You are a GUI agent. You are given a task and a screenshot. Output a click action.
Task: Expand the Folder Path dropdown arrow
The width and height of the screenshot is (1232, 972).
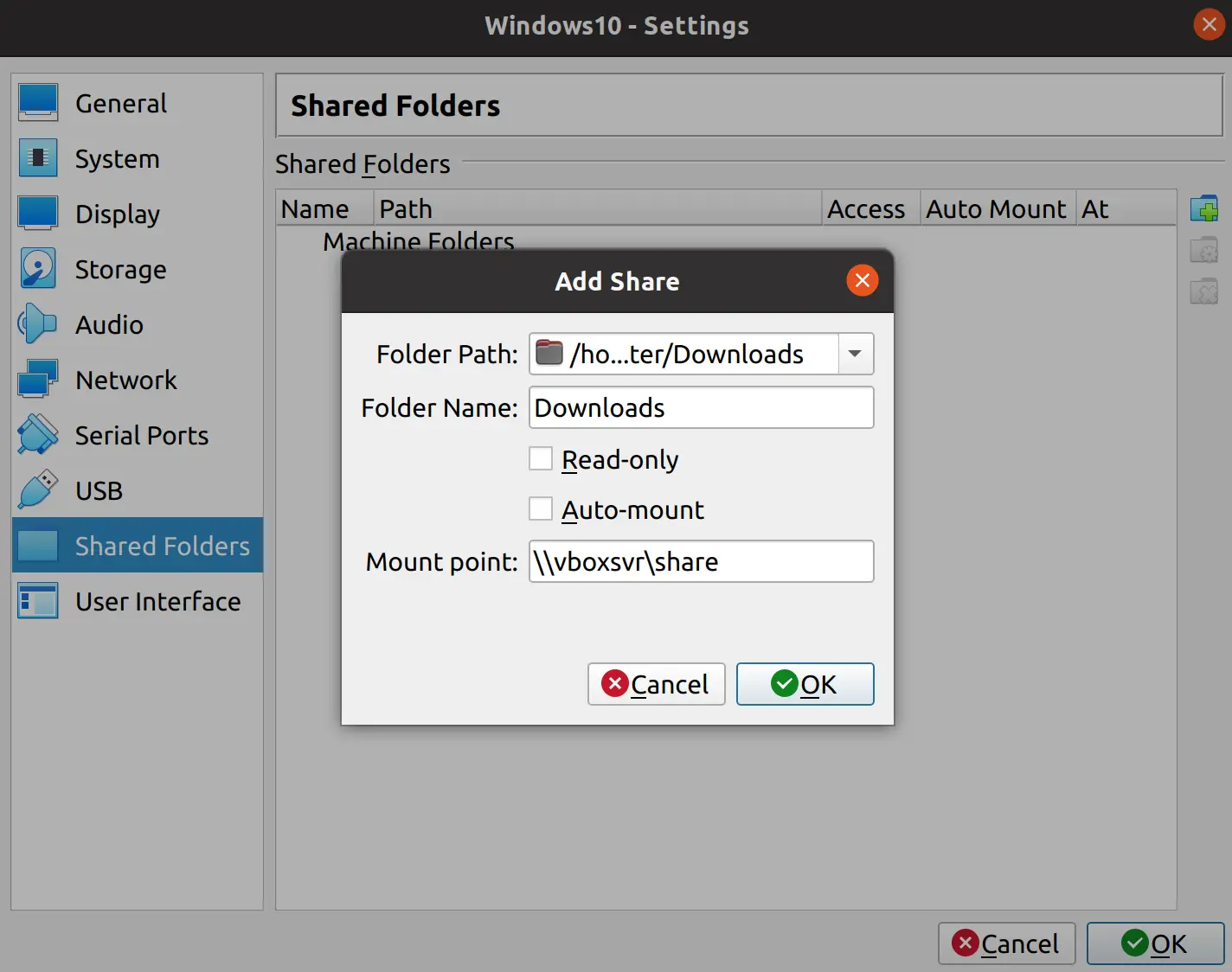click(855, 354)
